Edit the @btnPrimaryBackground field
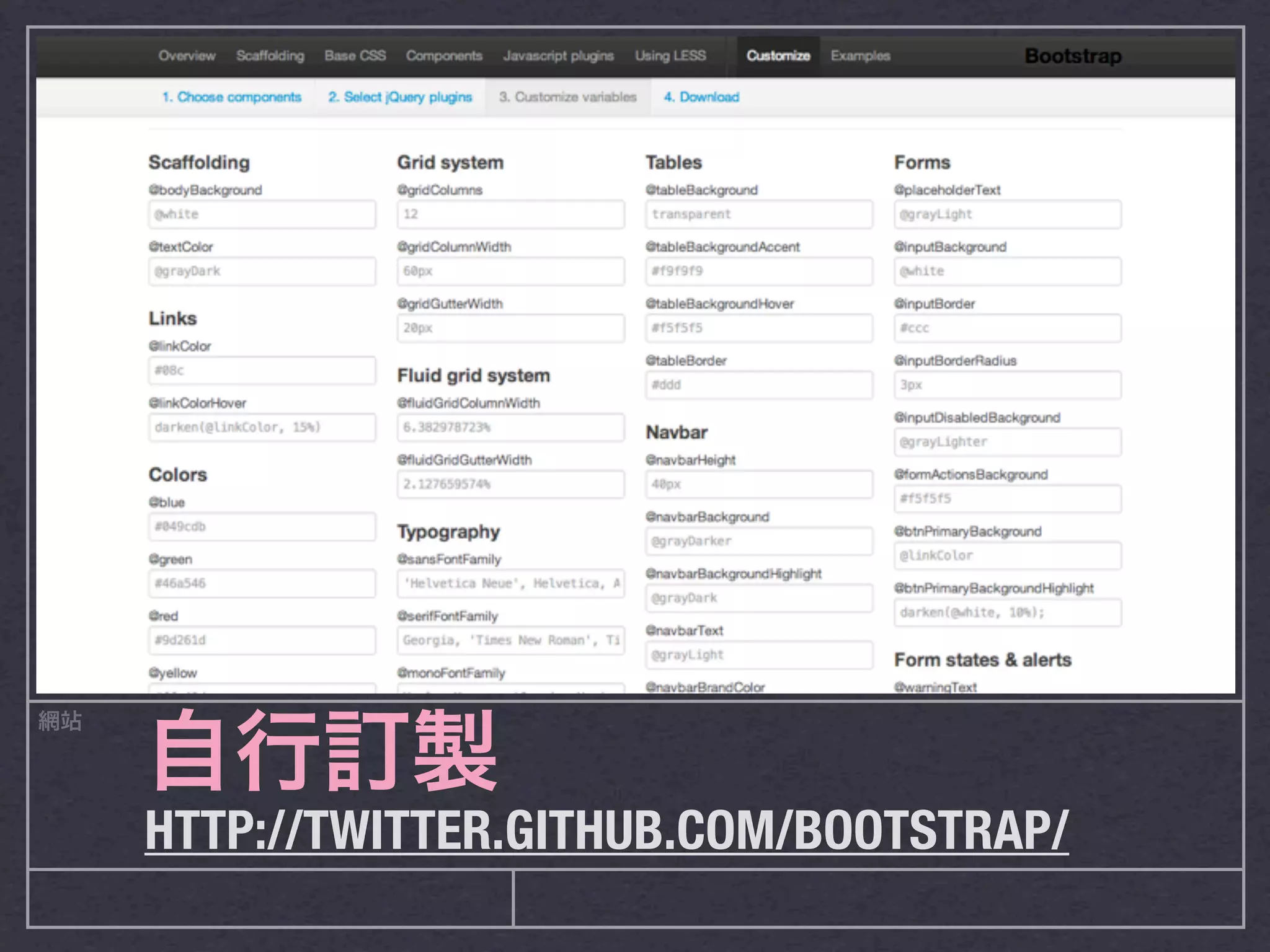The height and width of the screenshot is (952, 1270). click(1008, 556)
